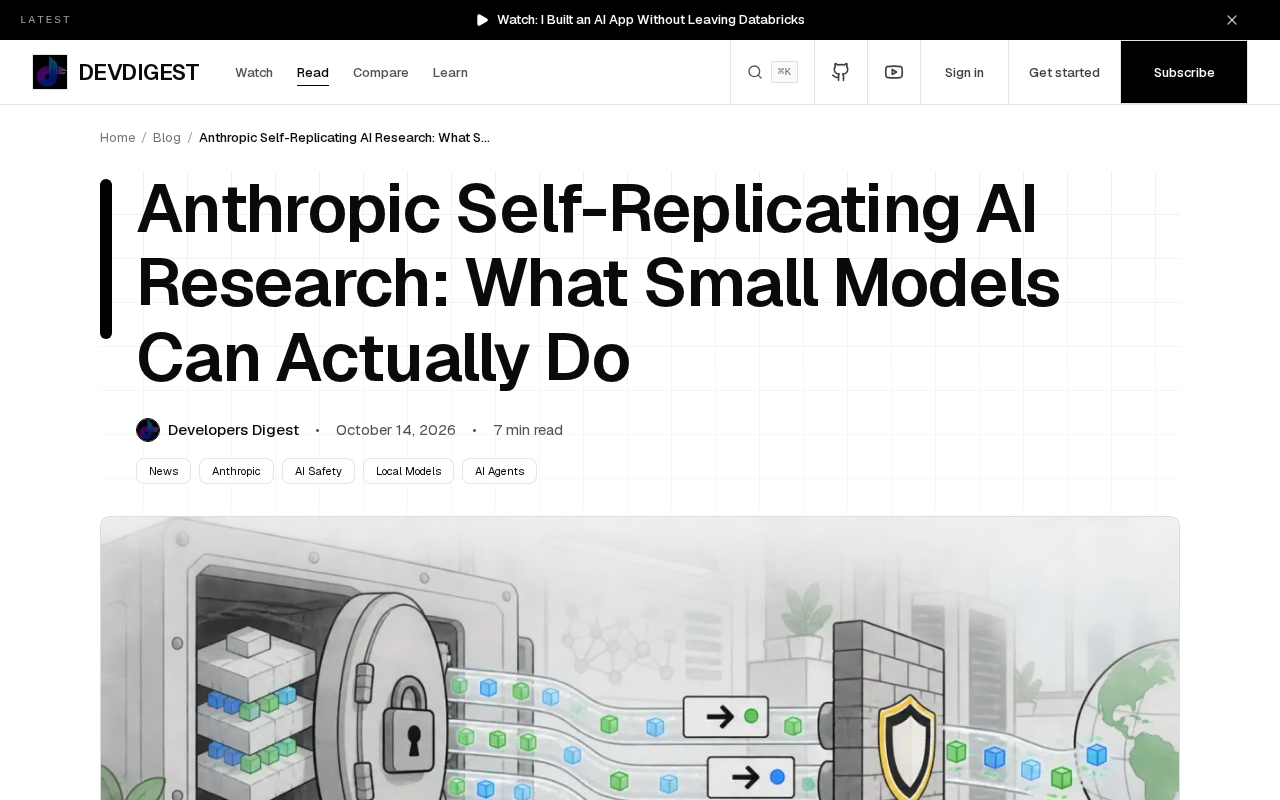Click the DEVDIGEST site title

pos(139,72)
